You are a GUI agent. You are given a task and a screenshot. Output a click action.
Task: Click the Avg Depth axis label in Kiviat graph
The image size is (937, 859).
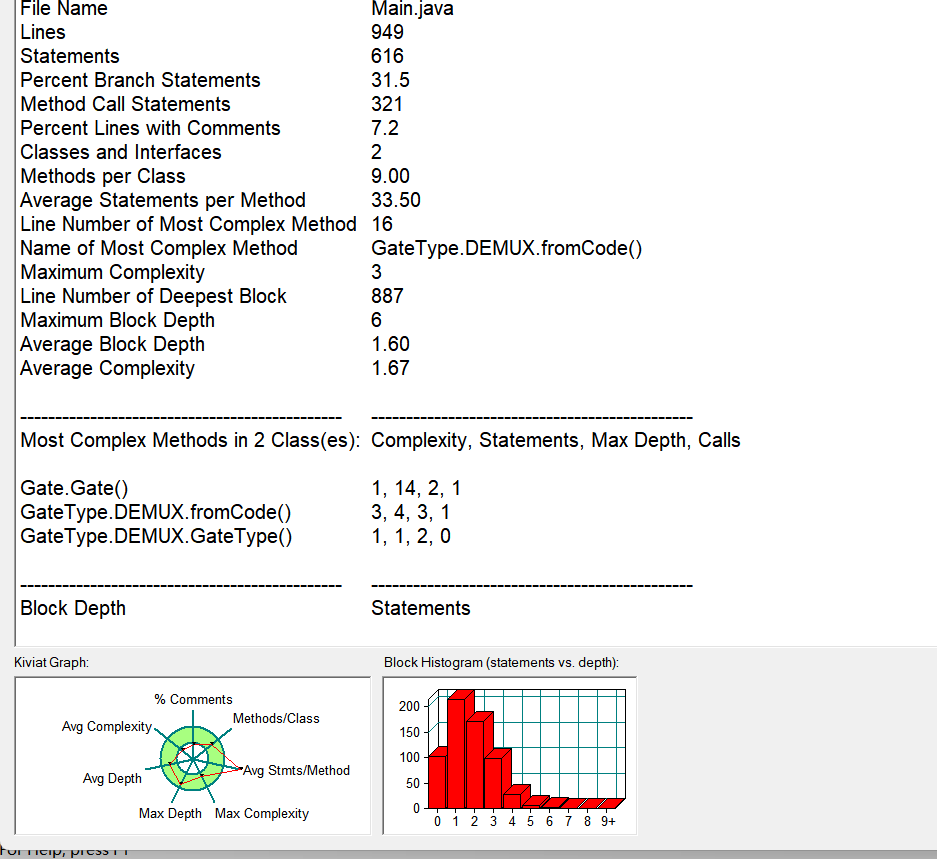(112, 778)
